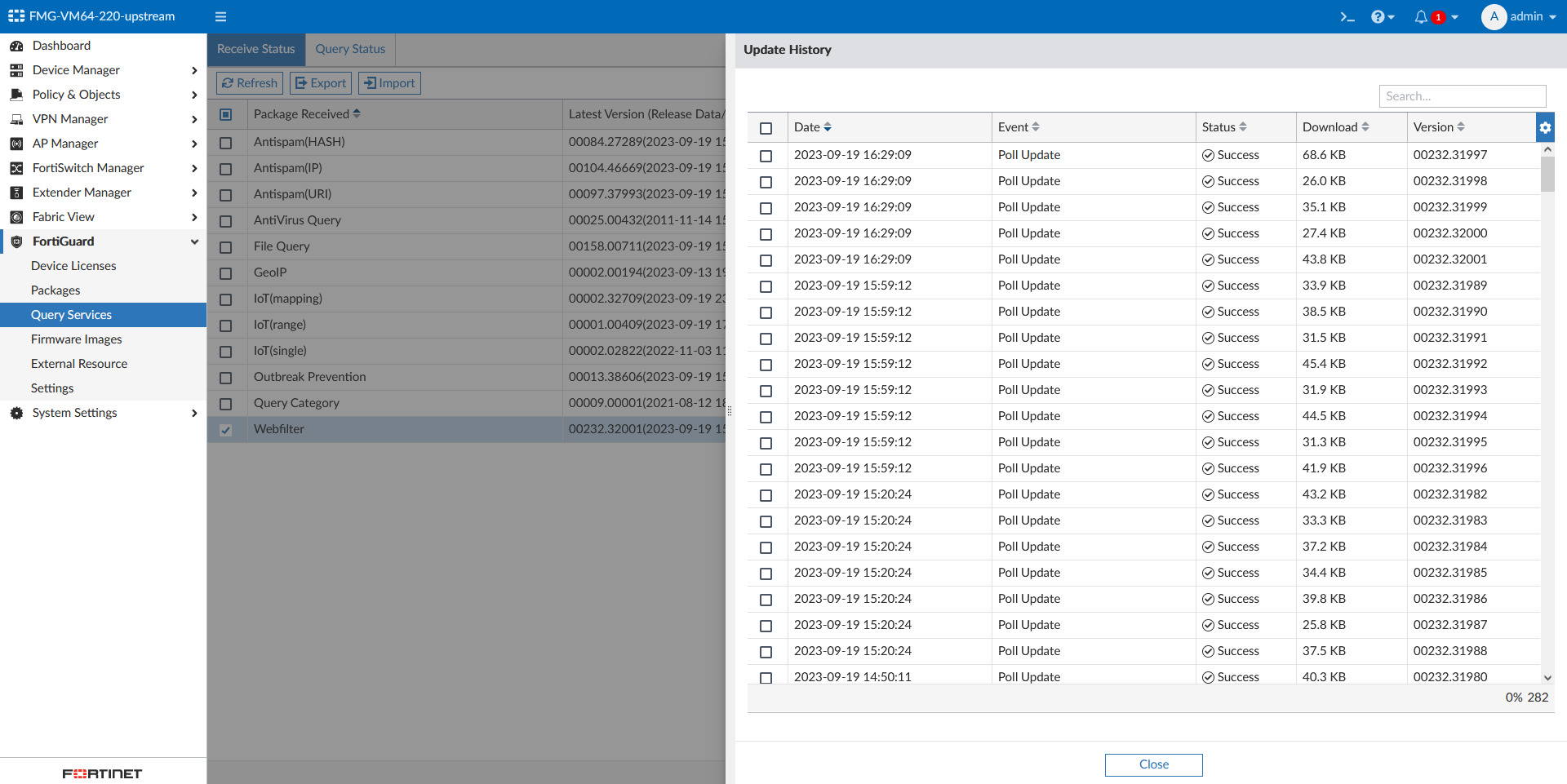Viewport: 1567px width, 784px height.
Task: Close the Update History dialog
Action: pyautogui.click(x=1153, y=764)
